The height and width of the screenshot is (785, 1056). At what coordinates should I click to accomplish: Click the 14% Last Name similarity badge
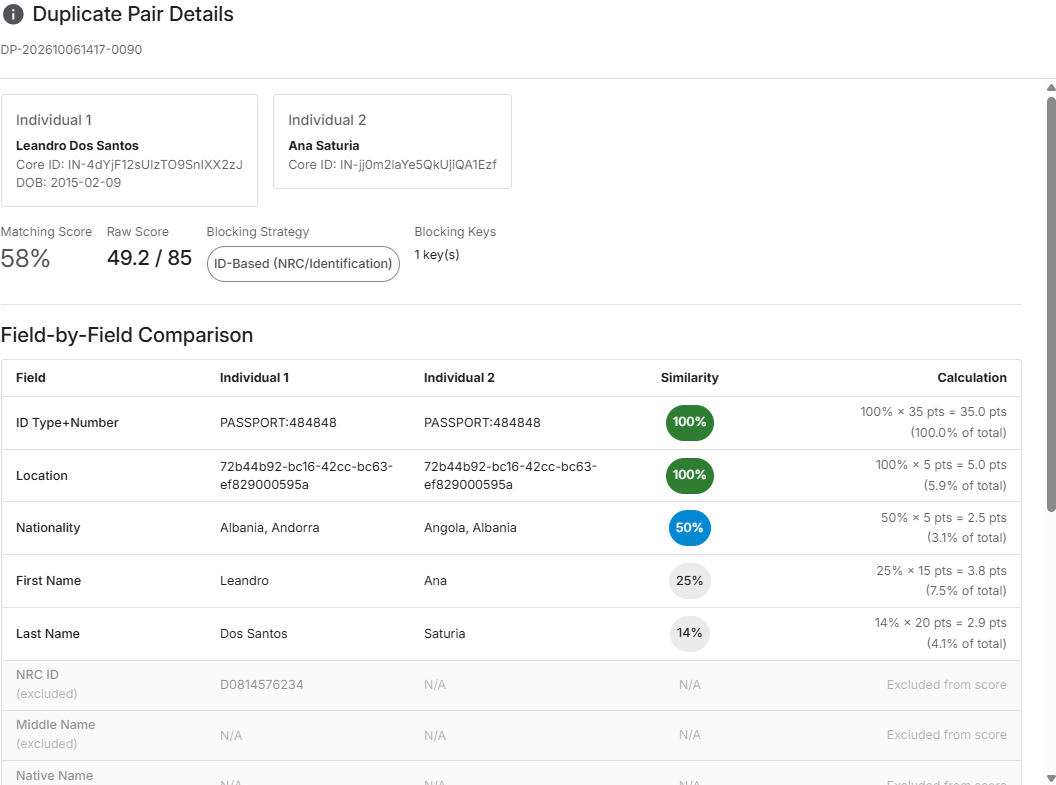[690, 634]
